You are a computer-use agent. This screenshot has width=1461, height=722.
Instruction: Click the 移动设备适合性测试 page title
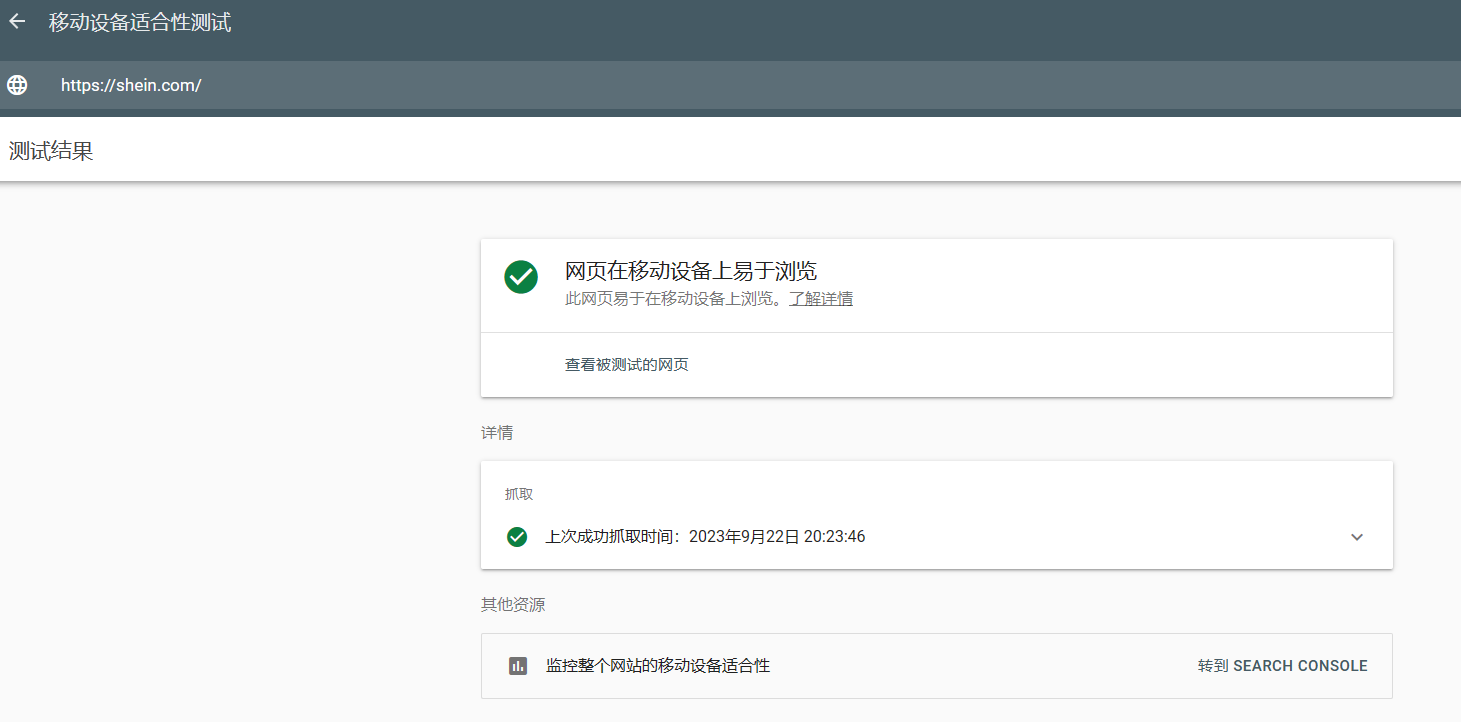[x=140, y=22]
